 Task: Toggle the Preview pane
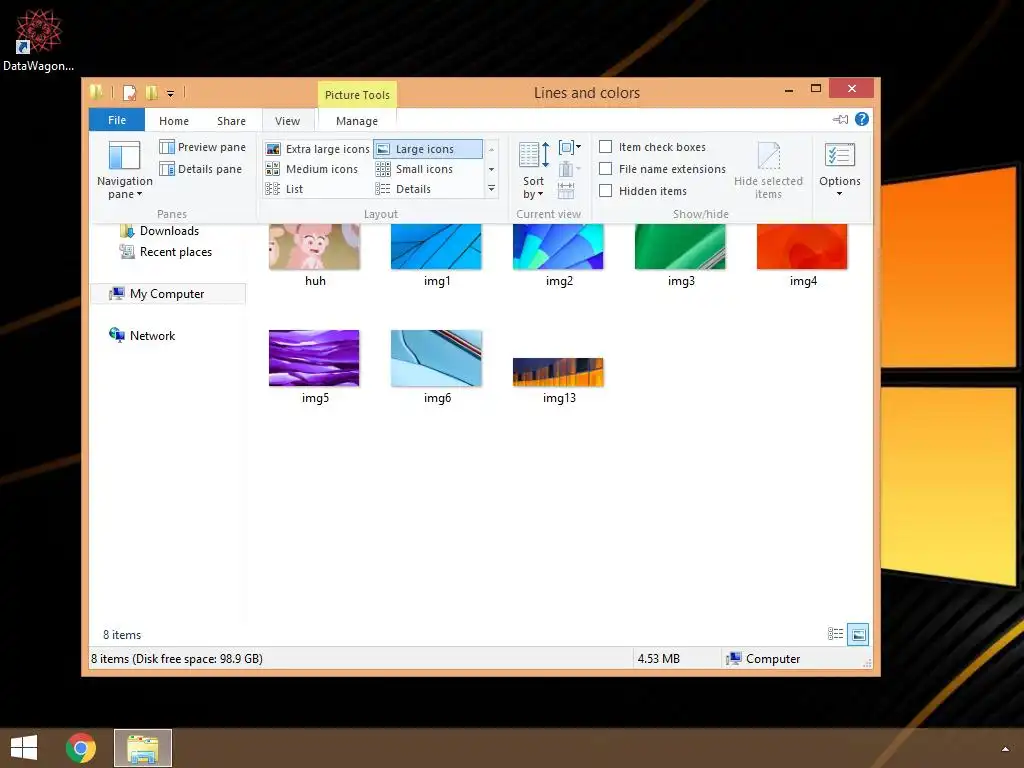coord(202,147)
